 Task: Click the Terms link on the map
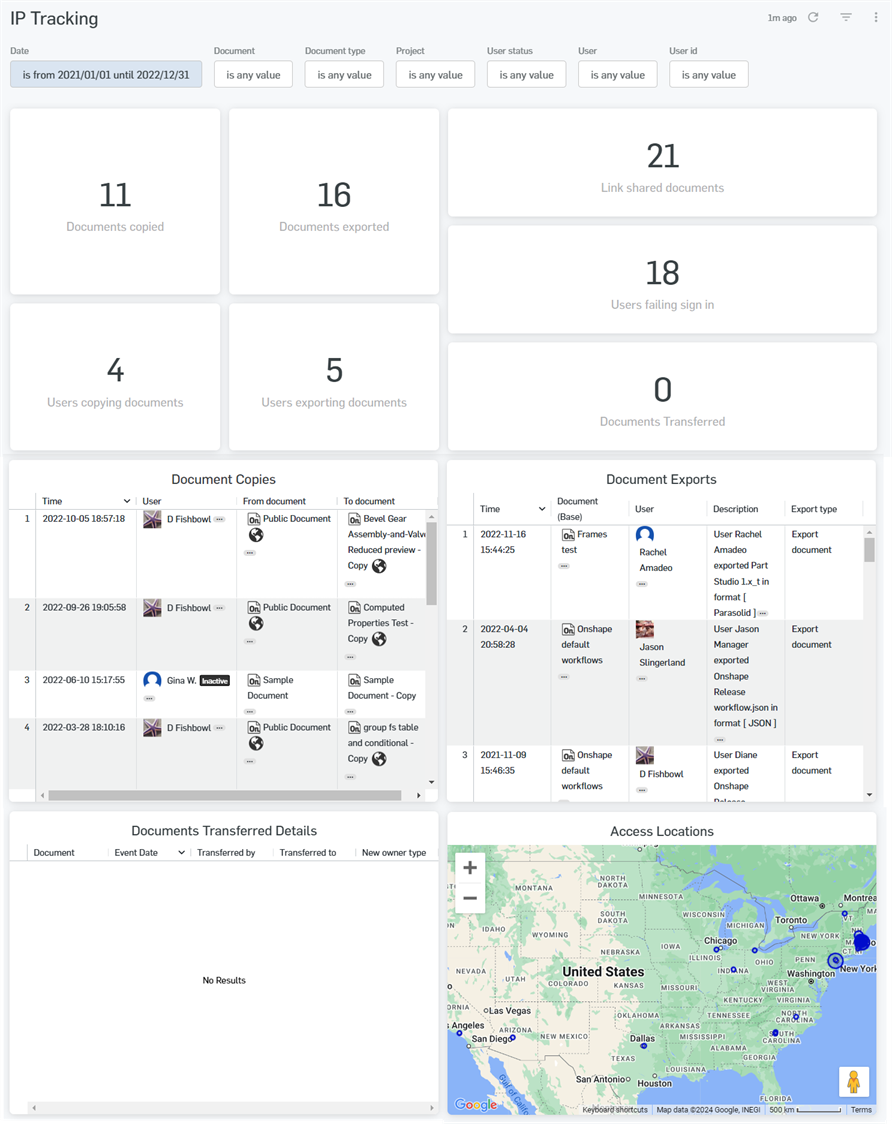pos(860,1109)
